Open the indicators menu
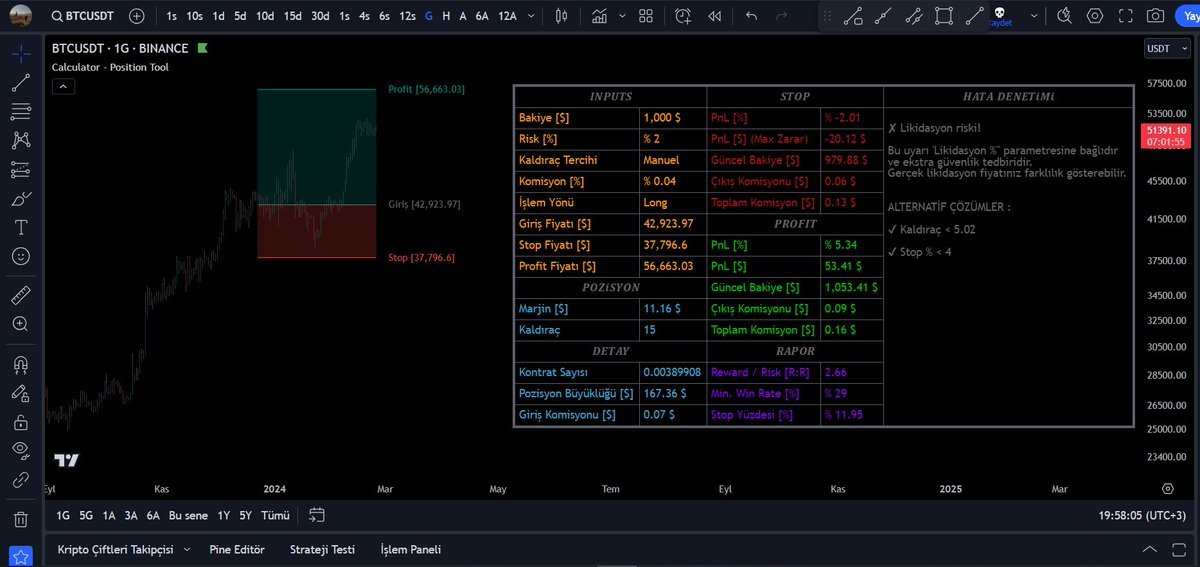The image size is (1200, 567). click(x=598, y=16)
